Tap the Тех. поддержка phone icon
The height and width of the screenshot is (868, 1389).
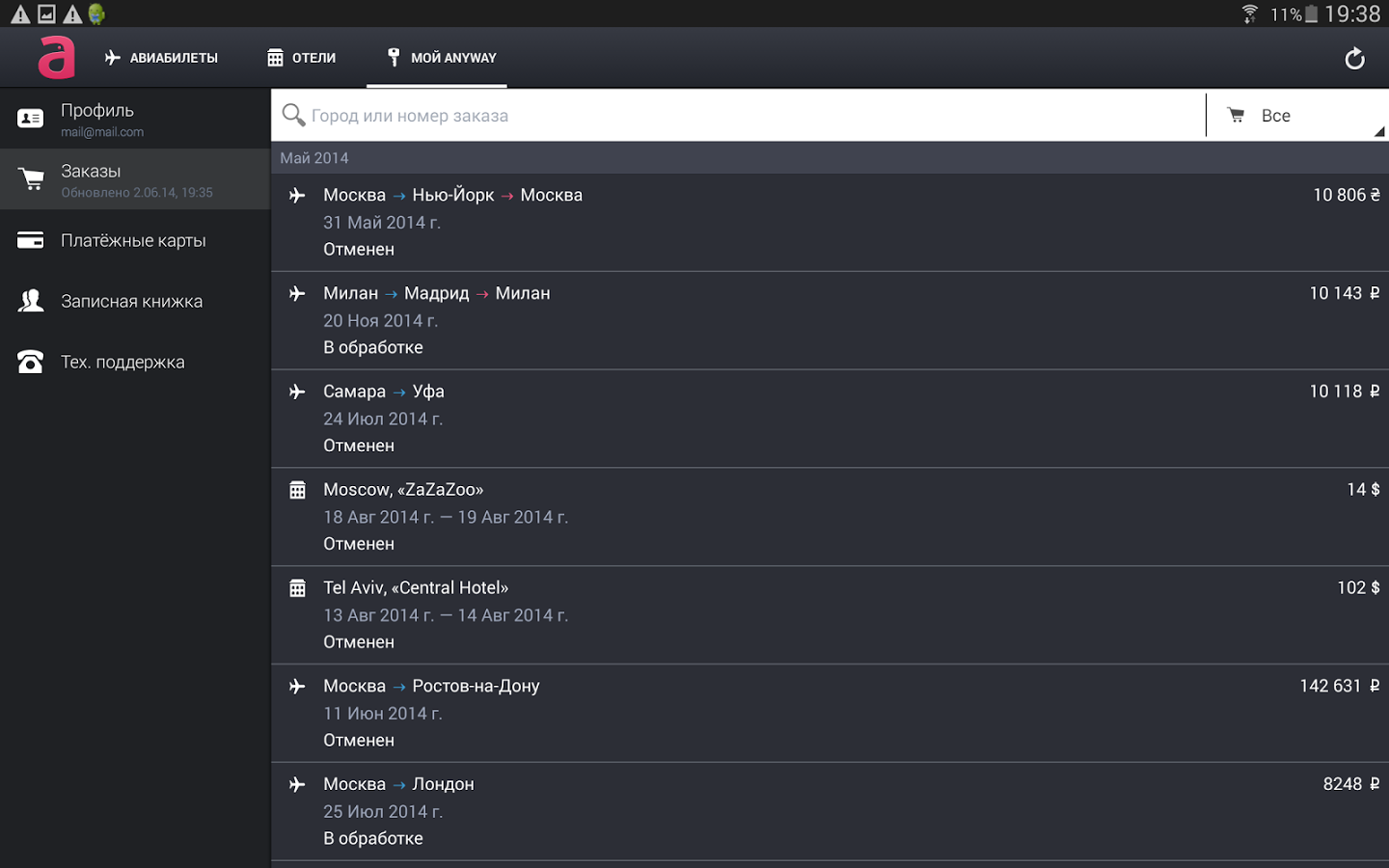31,362
